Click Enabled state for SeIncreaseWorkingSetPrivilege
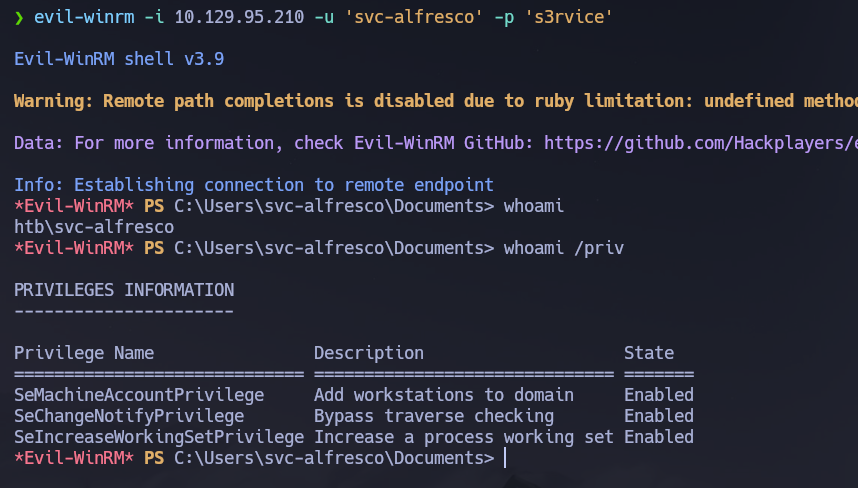Viewport: 858px width, 488px height. [x=659, y=437]
